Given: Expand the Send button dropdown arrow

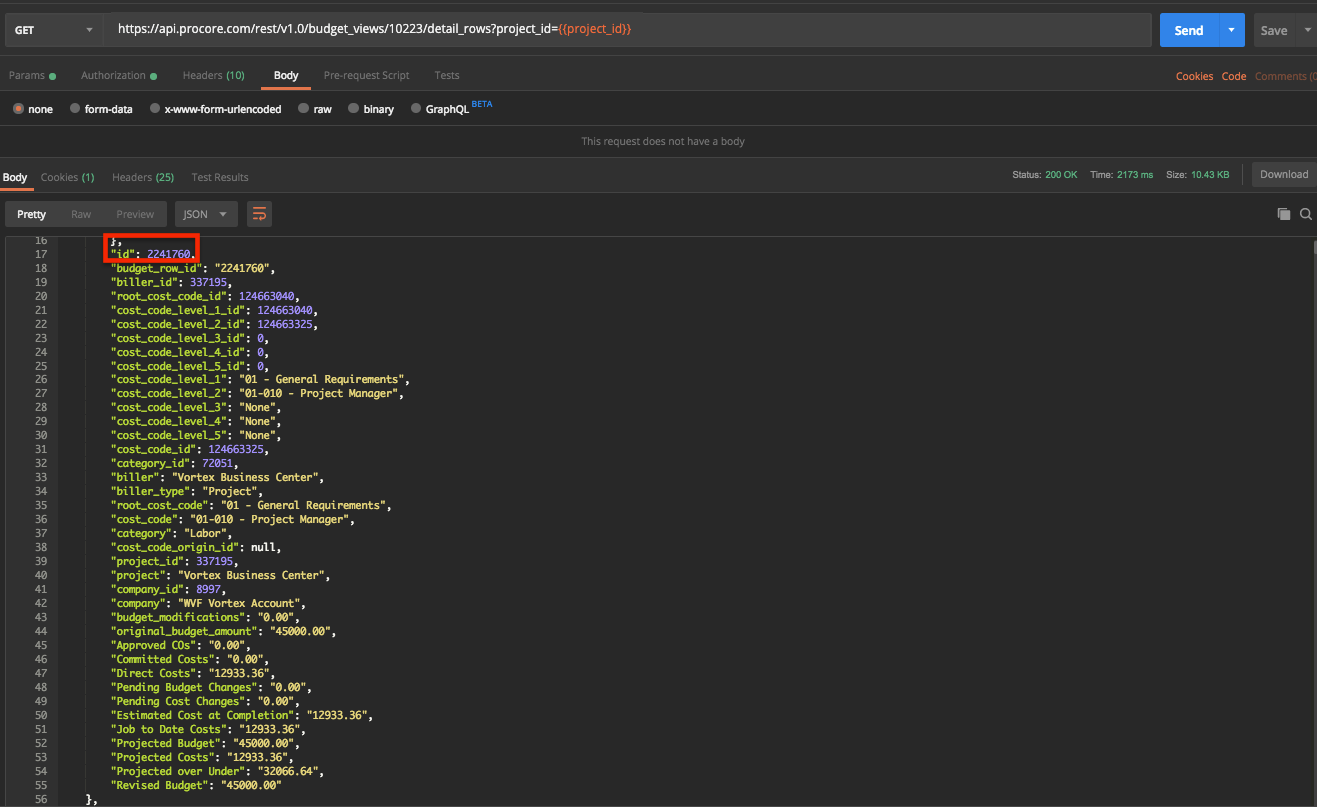Looking at the screenshot, I should pyautogui.click(x=1231, y=30).
